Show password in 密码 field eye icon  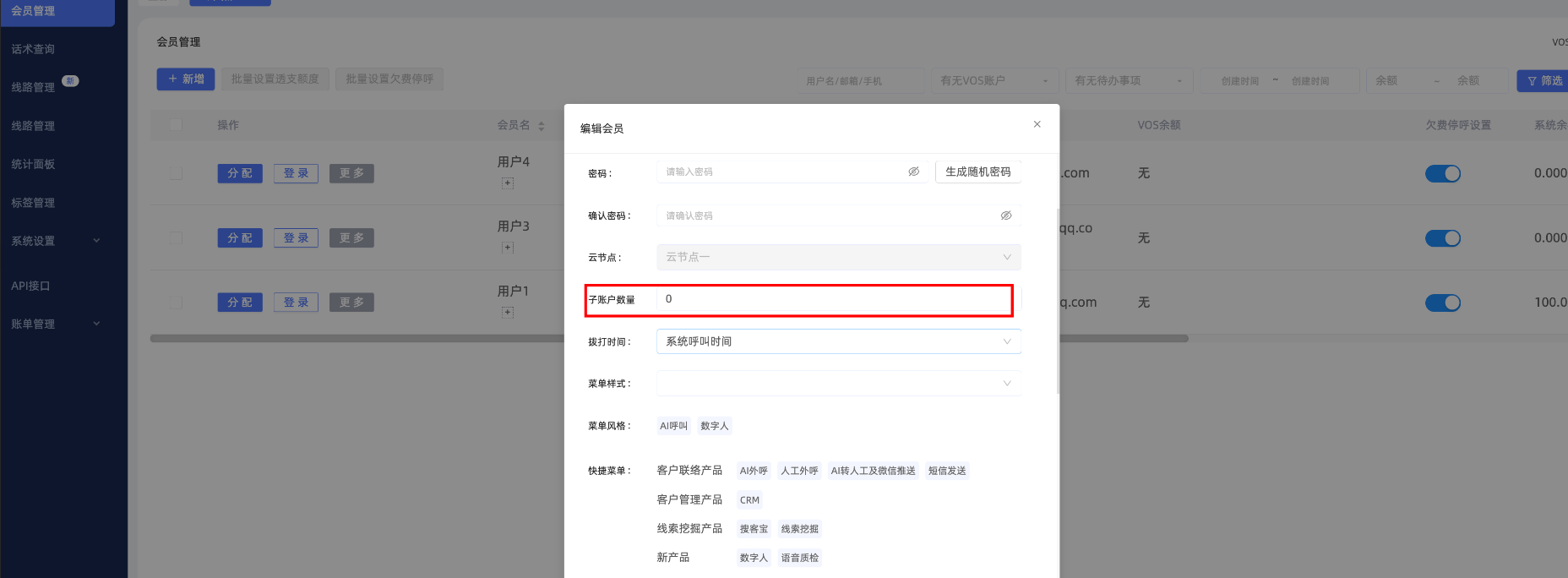[x=913, y=172]
